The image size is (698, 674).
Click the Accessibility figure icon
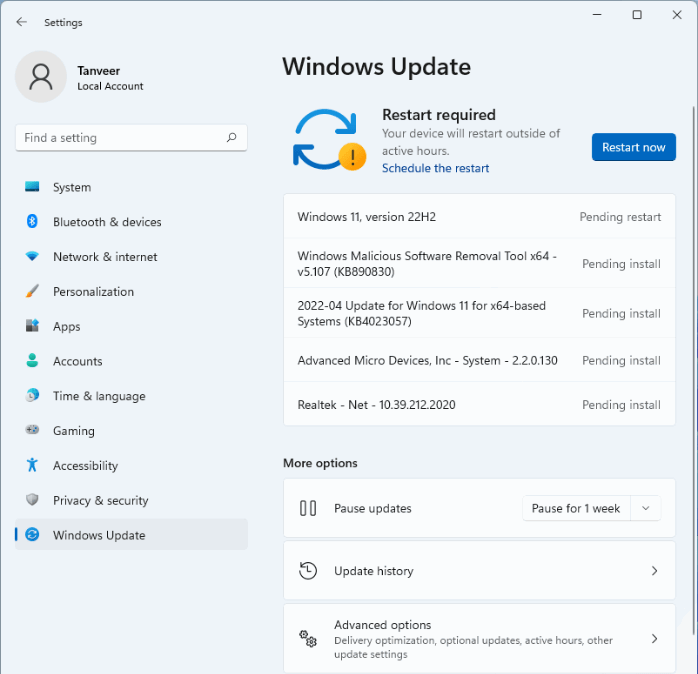click(x=32, y=464)
